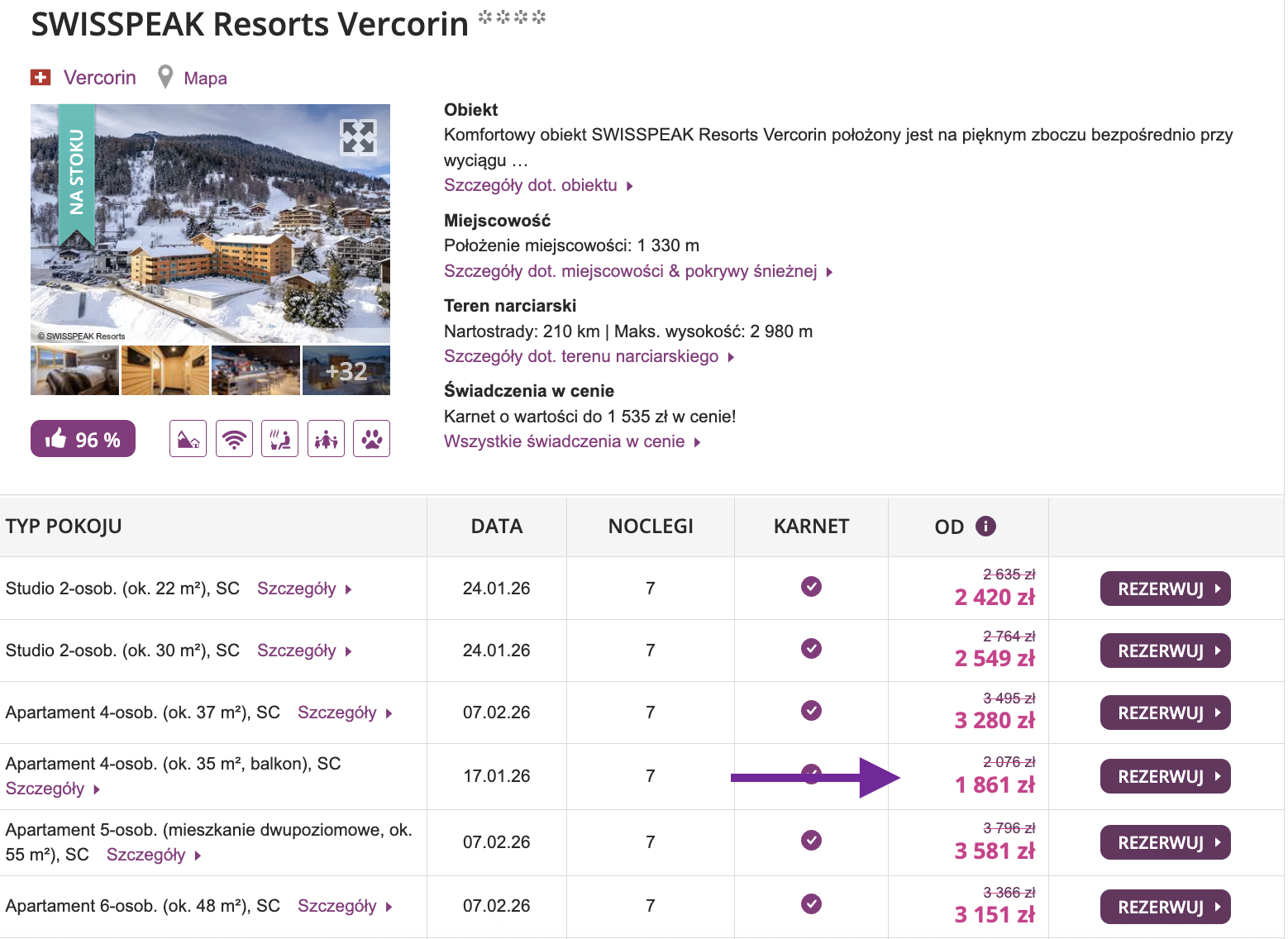
Task: Expand Szczegóły dot. terenu narciarskiego
Action: click(583, 356)
